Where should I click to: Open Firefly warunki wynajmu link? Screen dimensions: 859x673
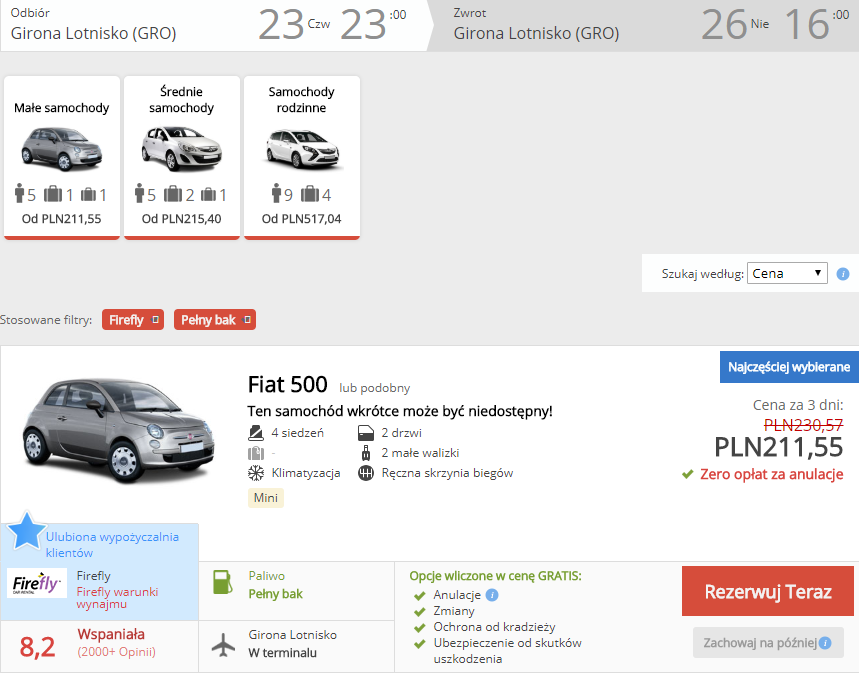click(117, 598)
